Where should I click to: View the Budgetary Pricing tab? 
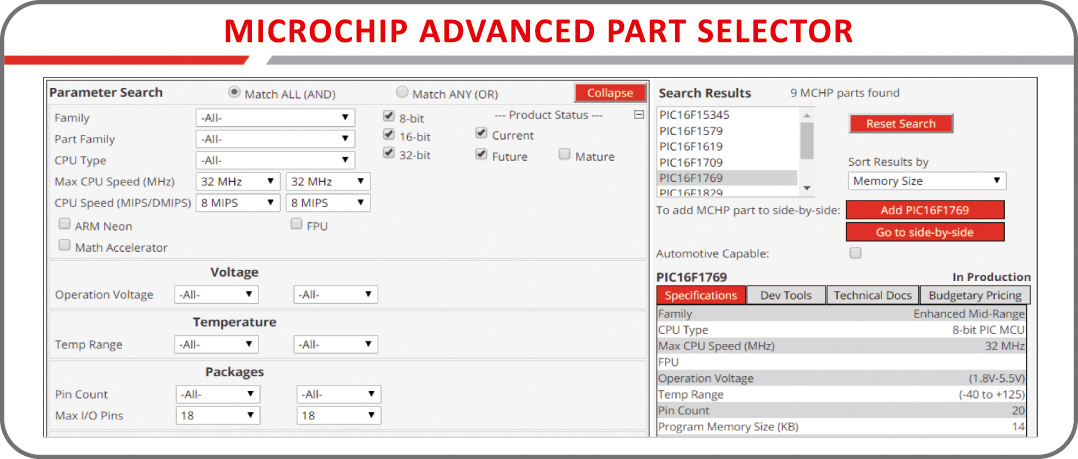pos(975,295)
